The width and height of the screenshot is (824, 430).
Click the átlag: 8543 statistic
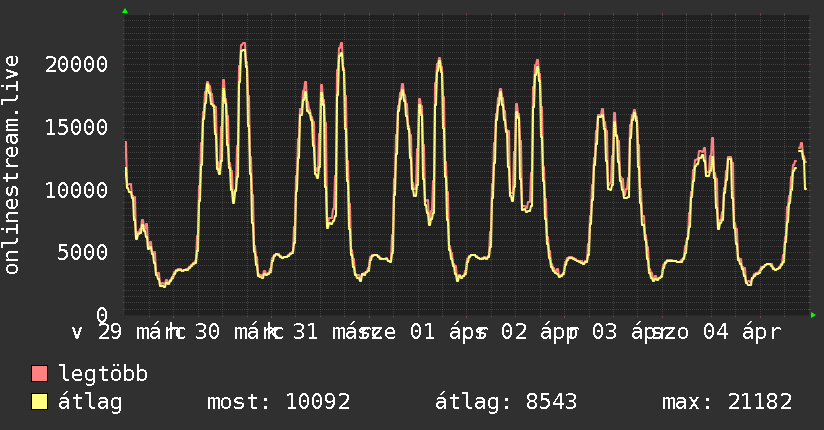tap(506, 402)
